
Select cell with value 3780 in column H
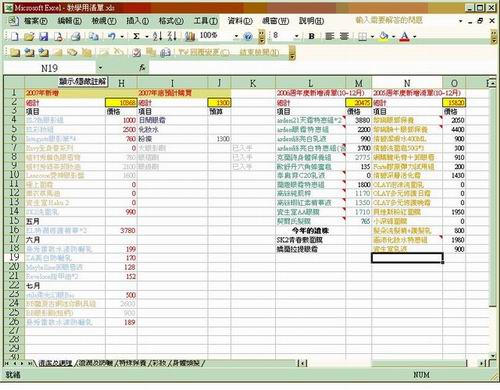[121, 230]
